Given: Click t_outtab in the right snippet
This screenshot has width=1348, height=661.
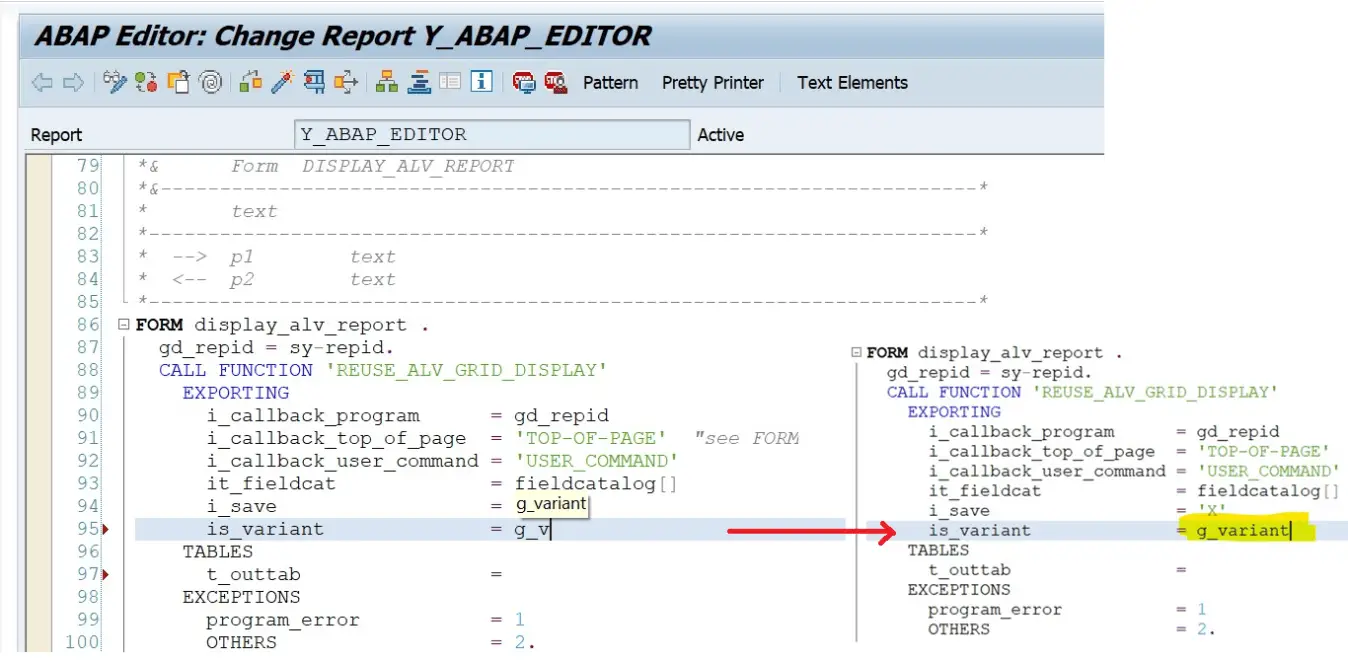Looking at the screenshot, I should pyautogui.click(x=969, y=570).
